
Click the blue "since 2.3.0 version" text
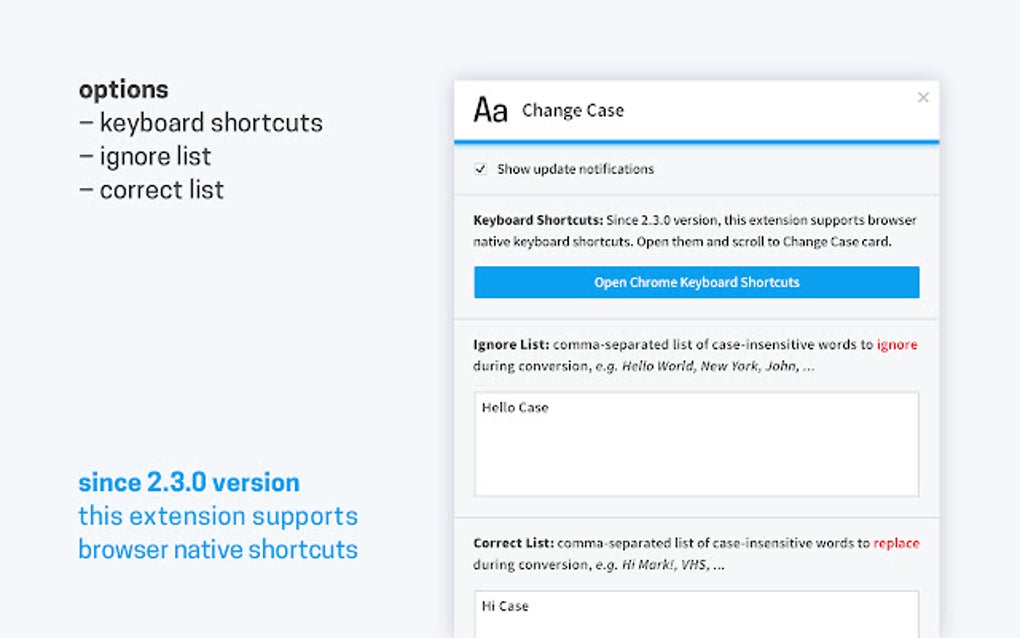pos(189,482)
